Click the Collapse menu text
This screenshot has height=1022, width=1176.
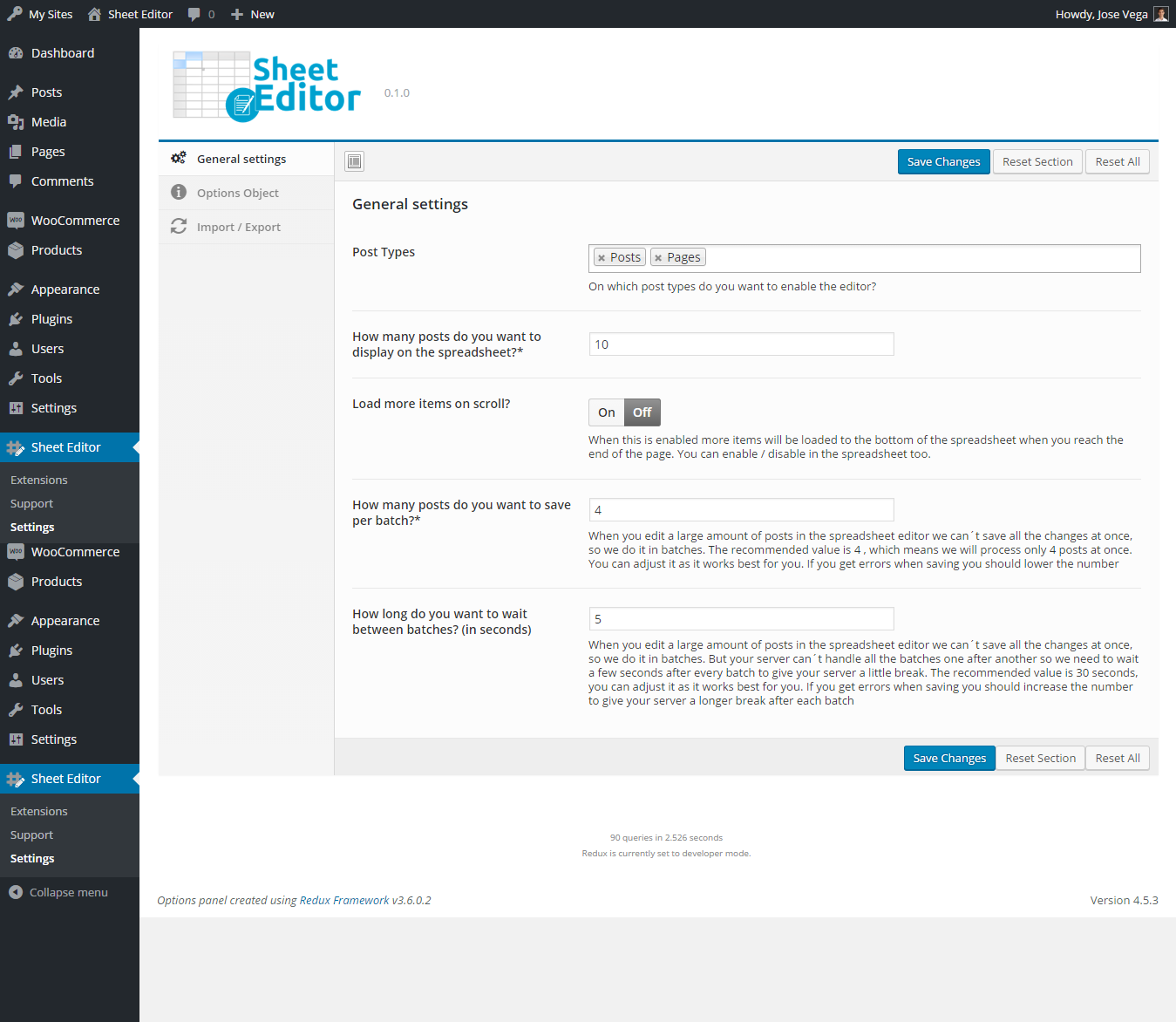pos(69,892)
